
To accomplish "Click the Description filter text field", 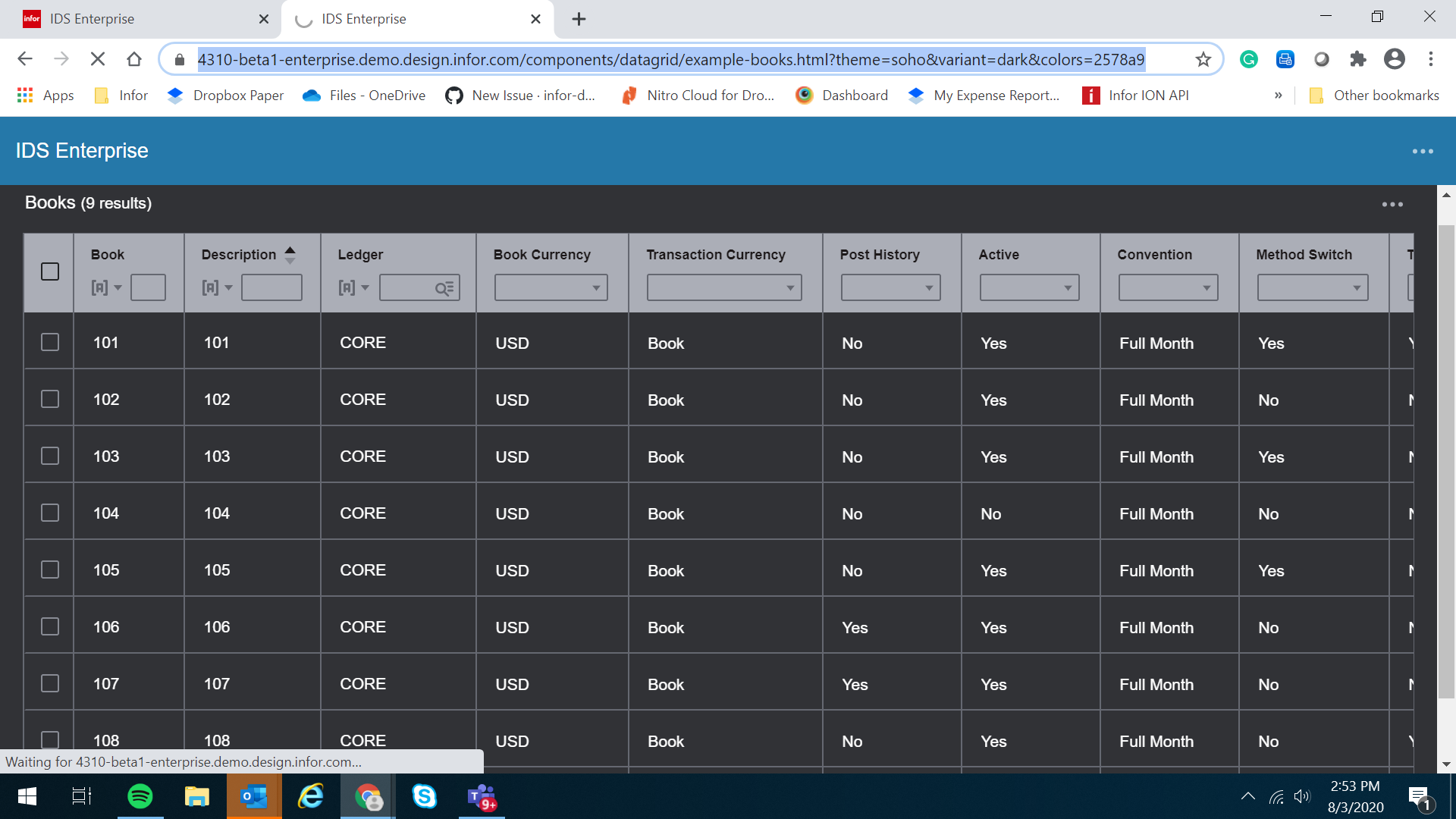I will (271, 287).
